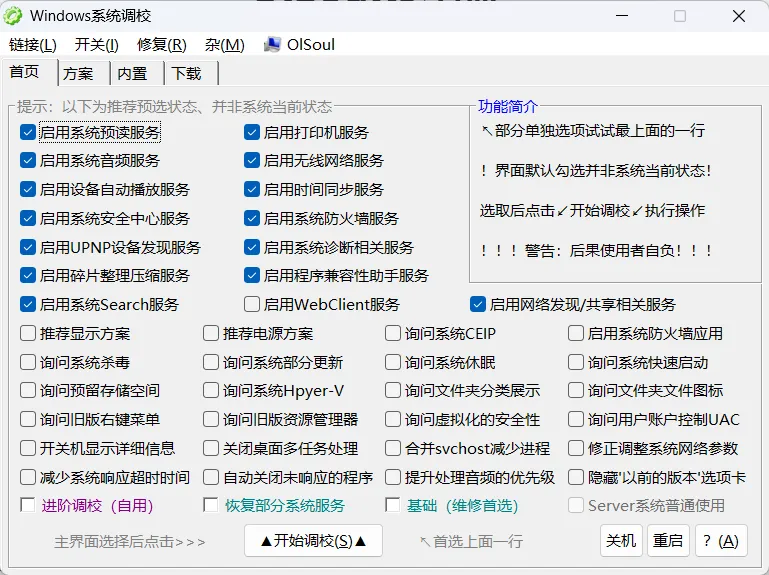The width and height of the screenshot is (769, 575).
Task: Check 询问系统部分更新 option
Action: [x=211, y=363]
